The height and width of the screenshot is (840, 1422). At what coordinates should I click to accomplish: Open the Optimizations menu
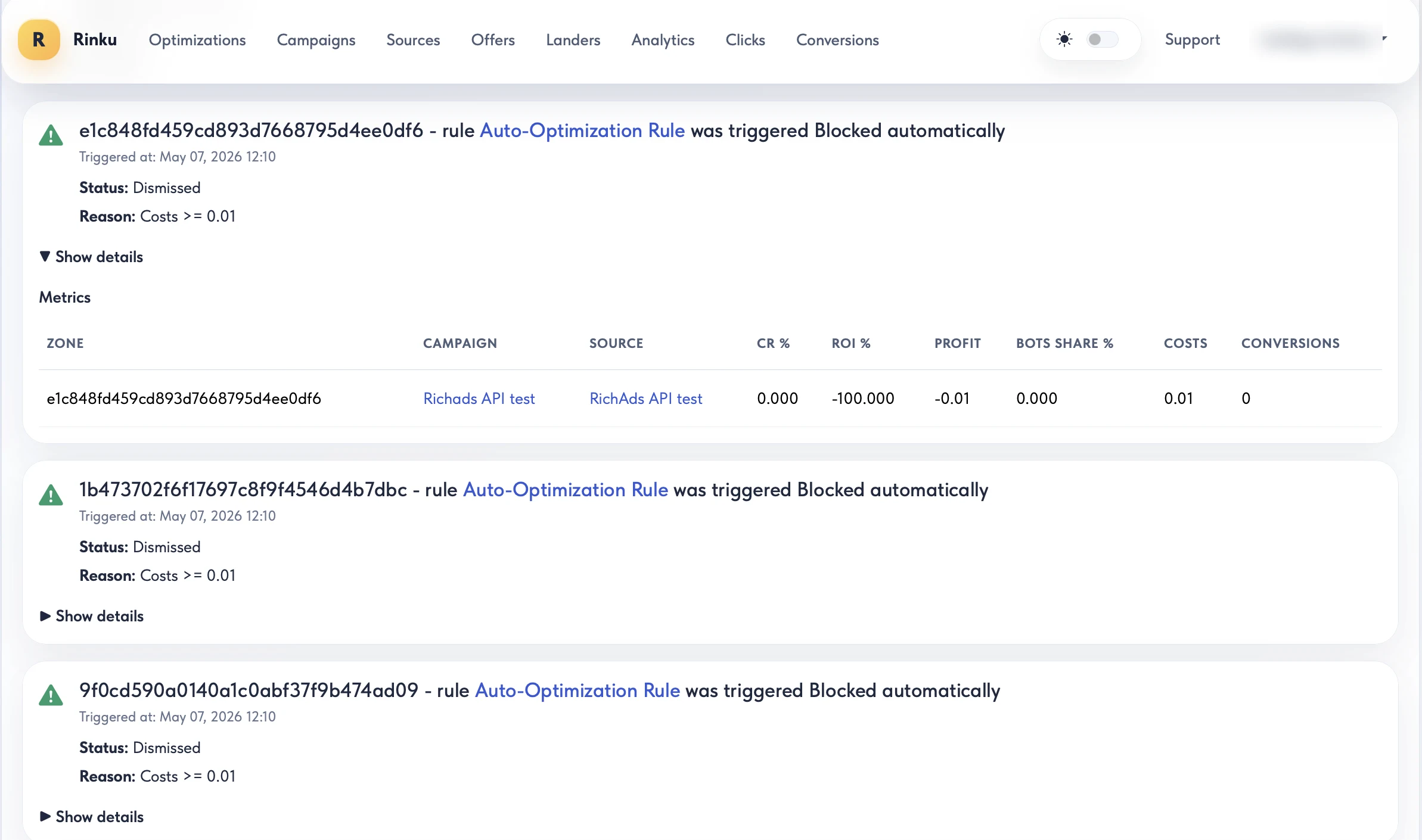click(x=197, y=40)
